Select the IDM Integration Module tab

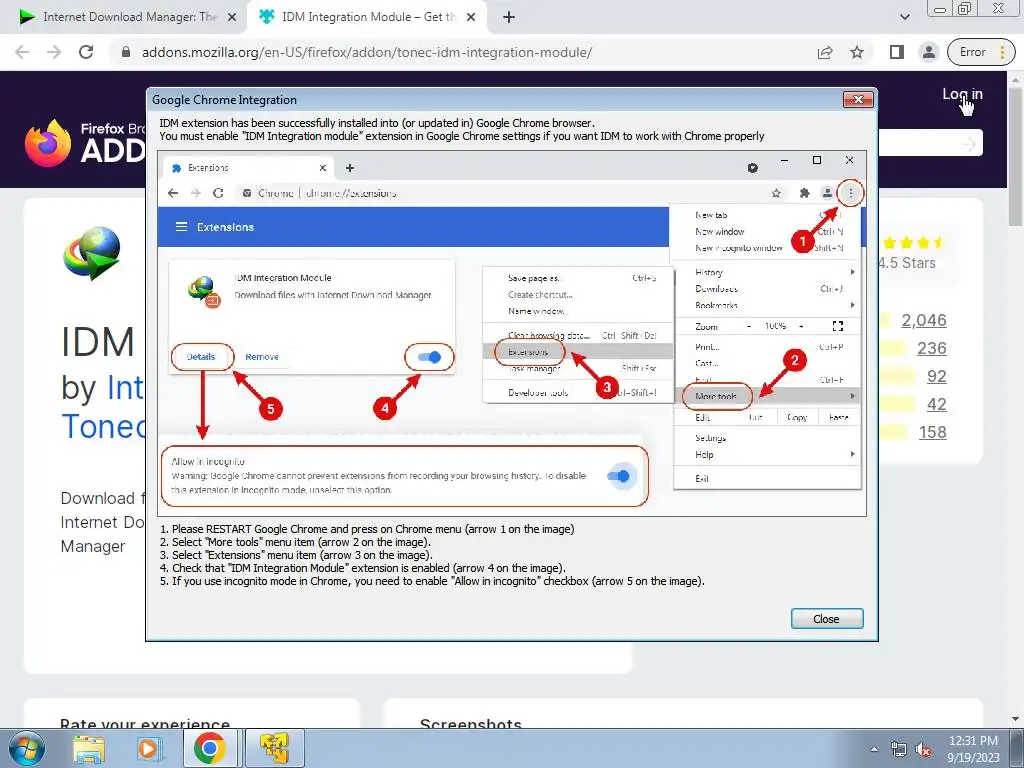pos(366,17)
